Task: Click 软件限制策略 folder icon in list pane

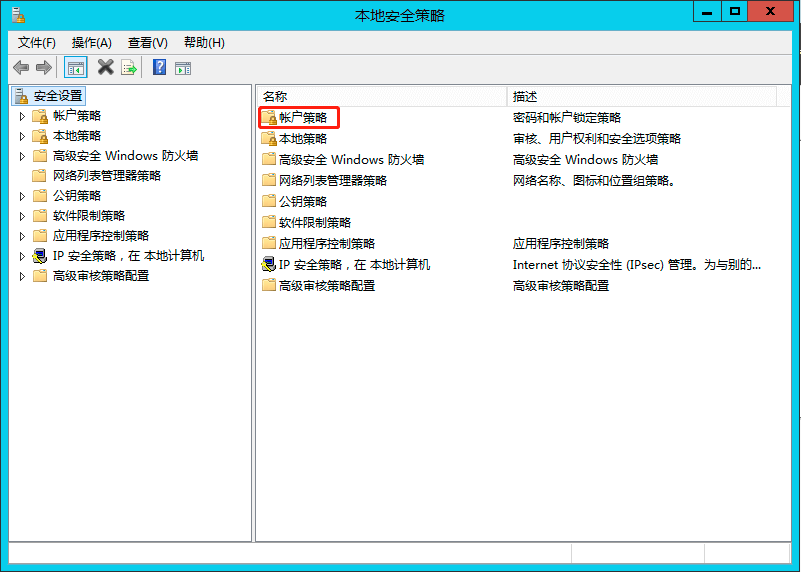Action: pos(269,222)
